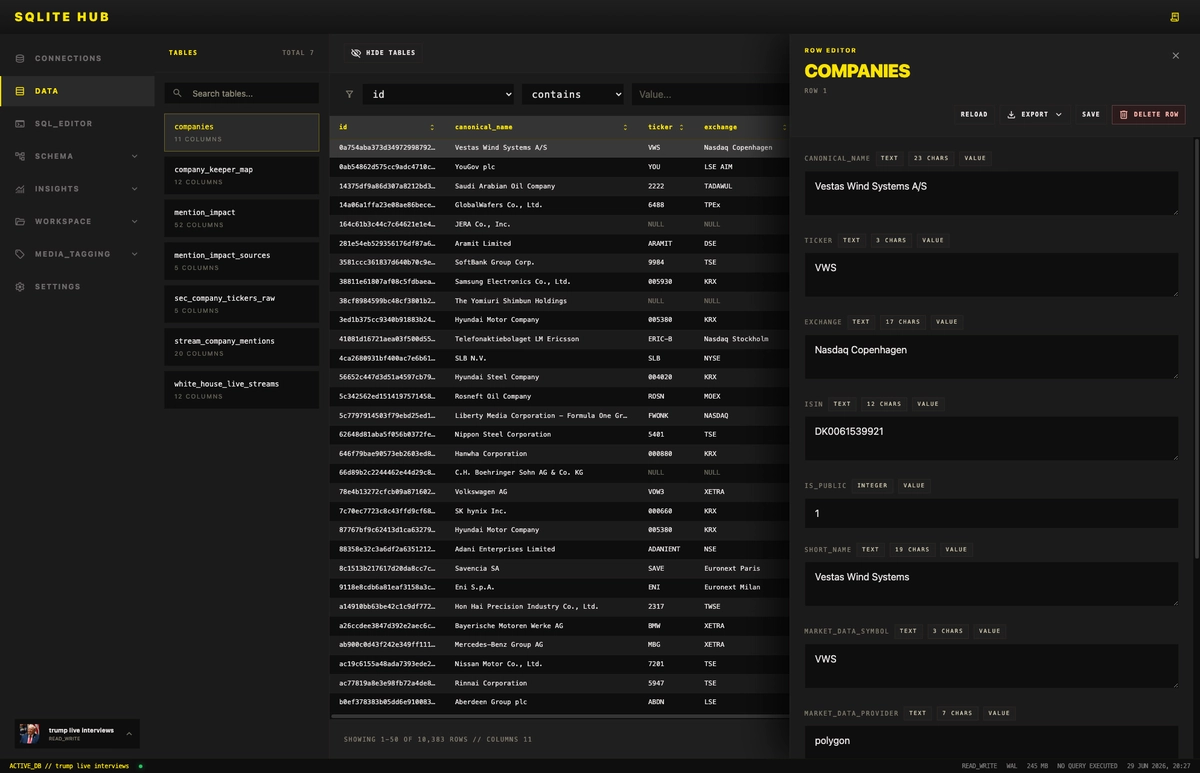The image size is (1200, 773).
Task: Edit the canonical_name field Vestas Wind Systems A/S
Action: click(991, 193)
